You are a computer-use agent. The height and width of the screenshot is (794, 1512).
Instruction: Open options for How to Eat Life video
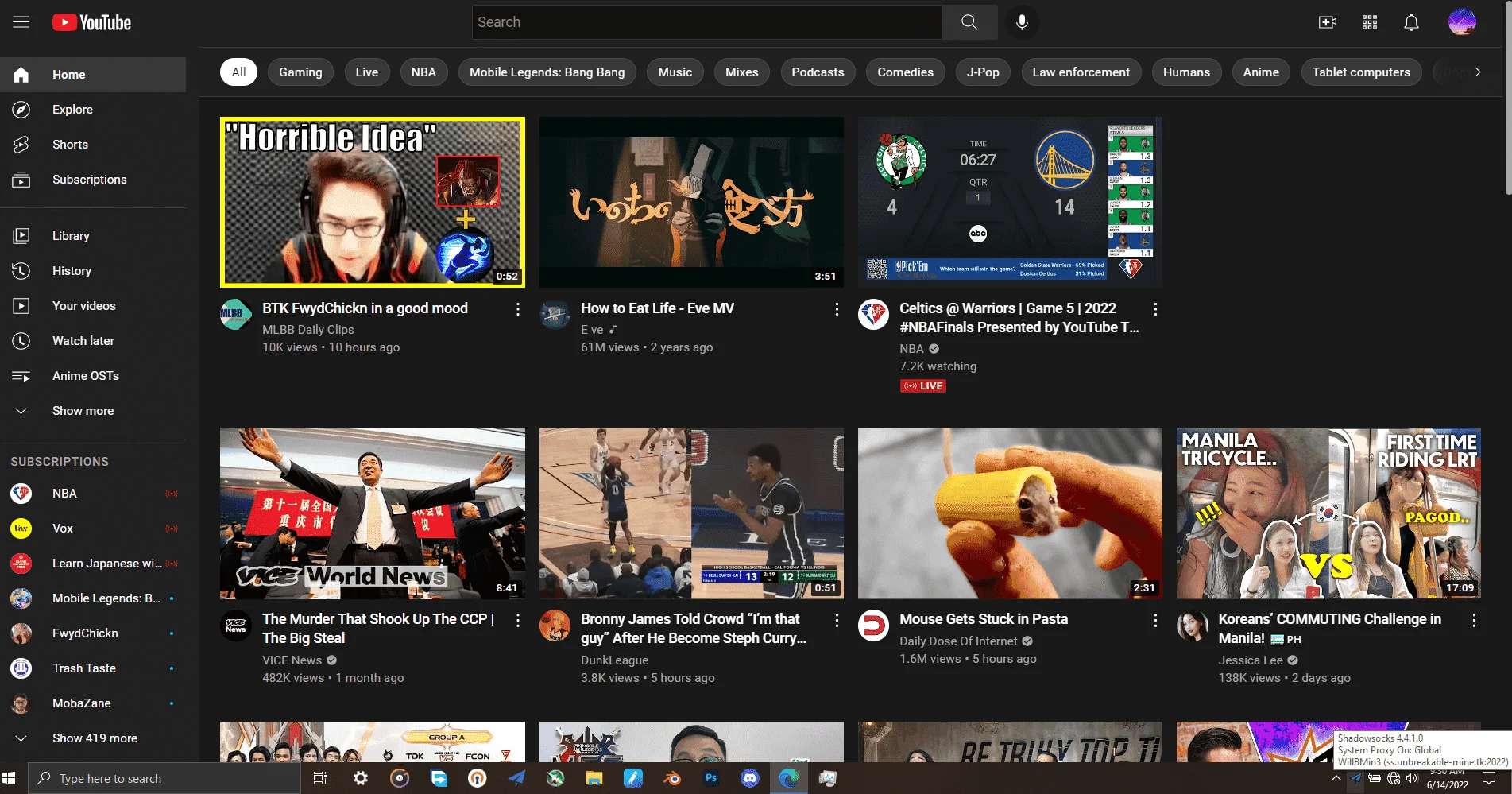click(837, 309)
